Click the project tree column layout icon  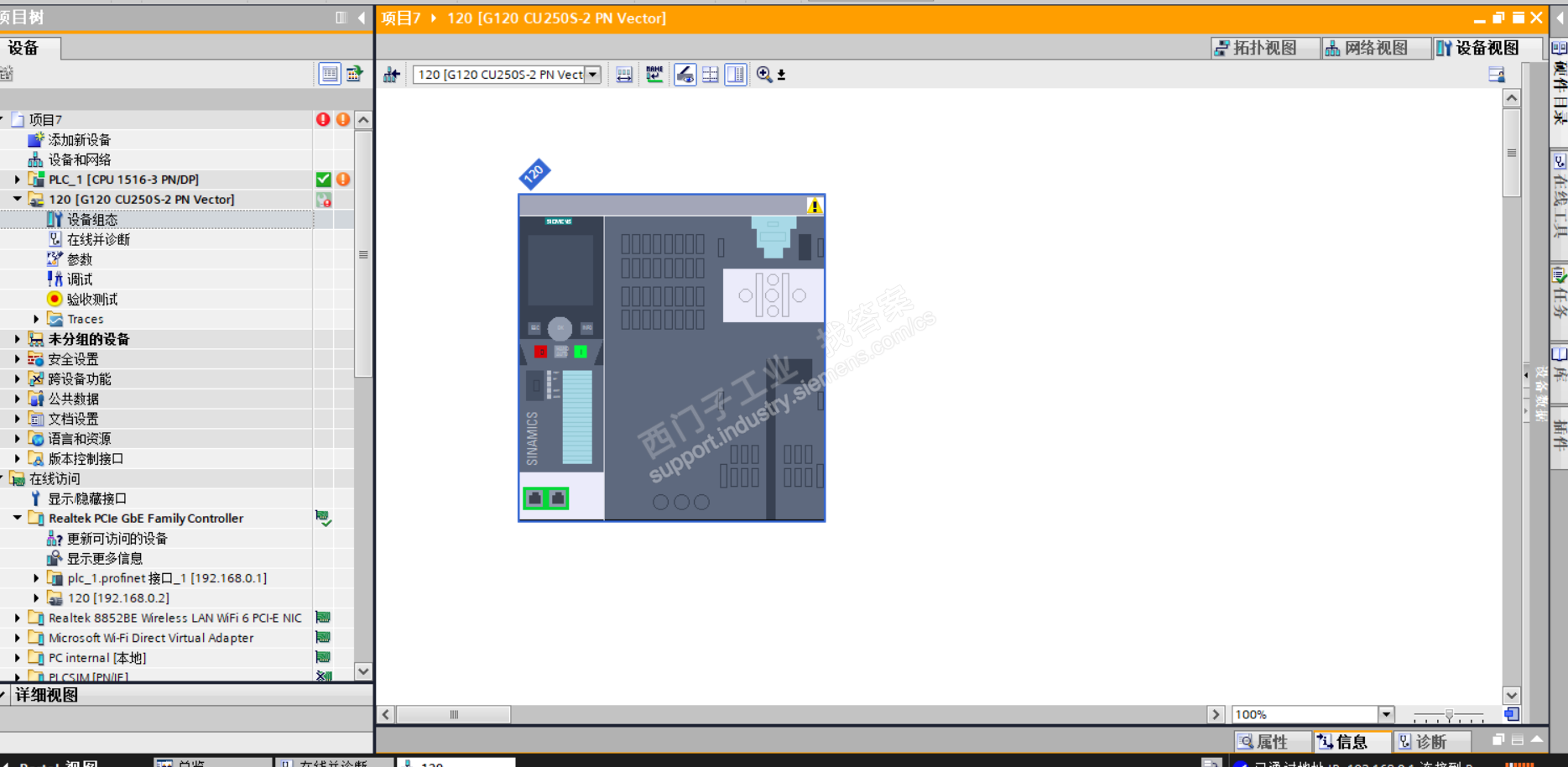[x=341, y=18]
